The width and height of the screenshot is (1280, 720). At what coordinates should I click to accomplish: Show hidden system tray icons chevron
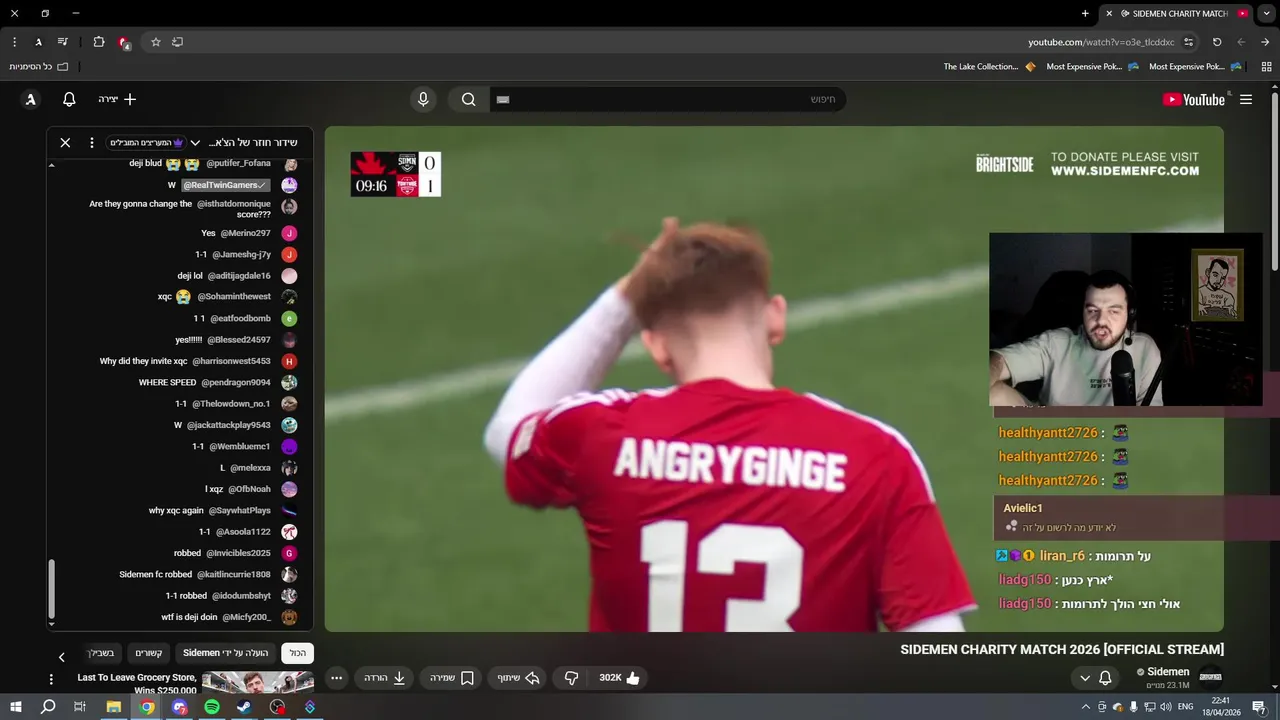(x=1086, y=707)
